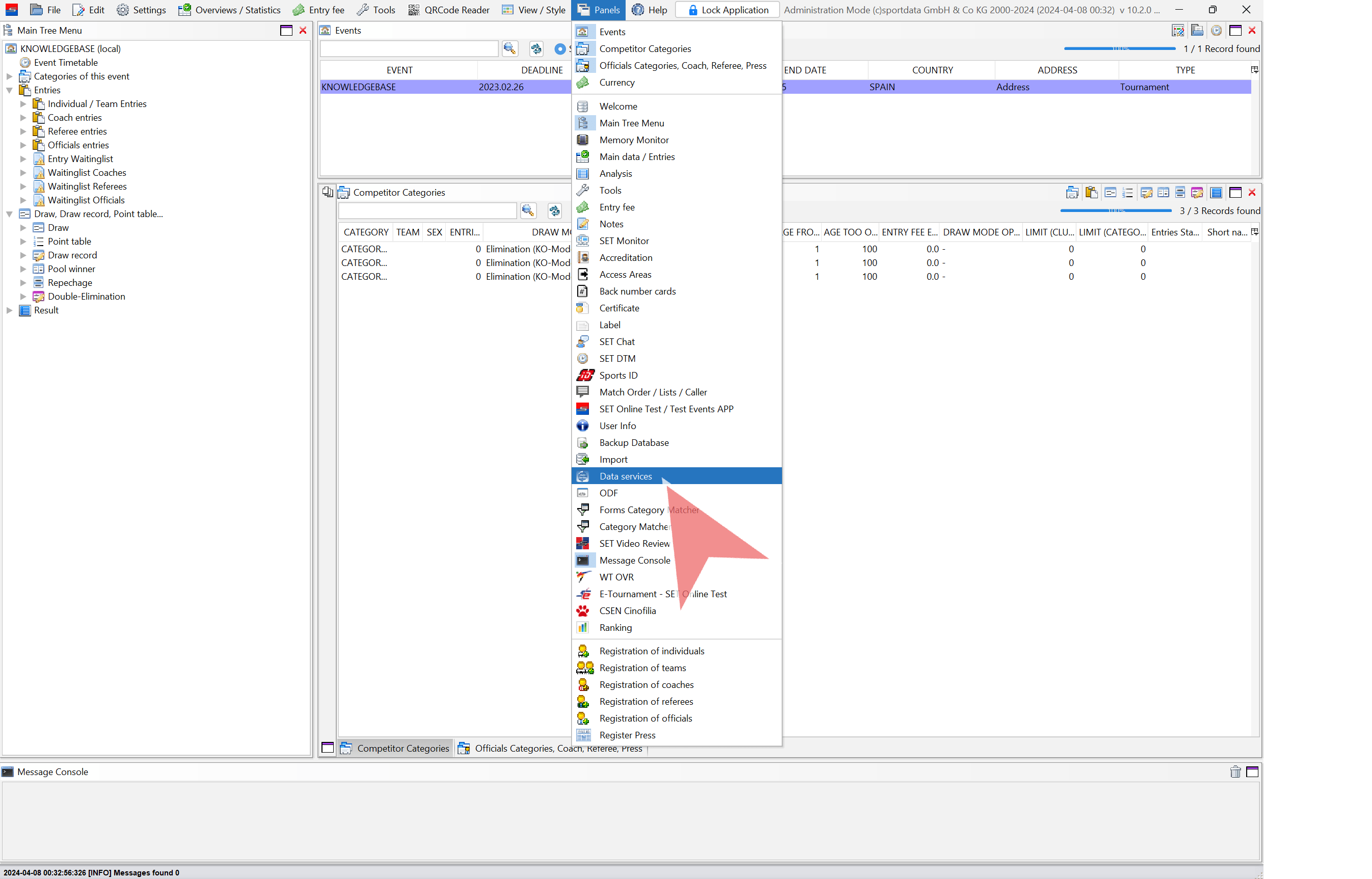The width and height of the screenshot is (1372, 879).
Task: Click the Events panel progress bar
Action: point(1119,48)
